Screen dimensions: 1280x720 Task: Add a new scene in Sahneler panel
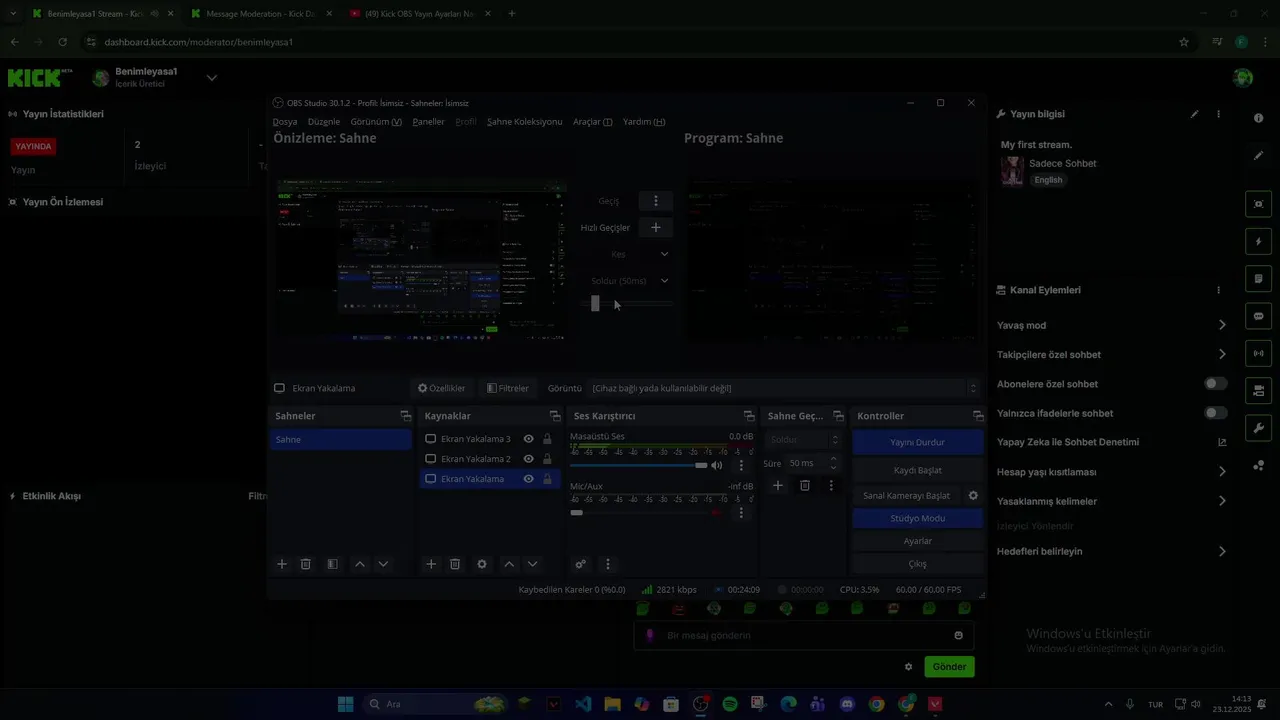tap(282, 564)
